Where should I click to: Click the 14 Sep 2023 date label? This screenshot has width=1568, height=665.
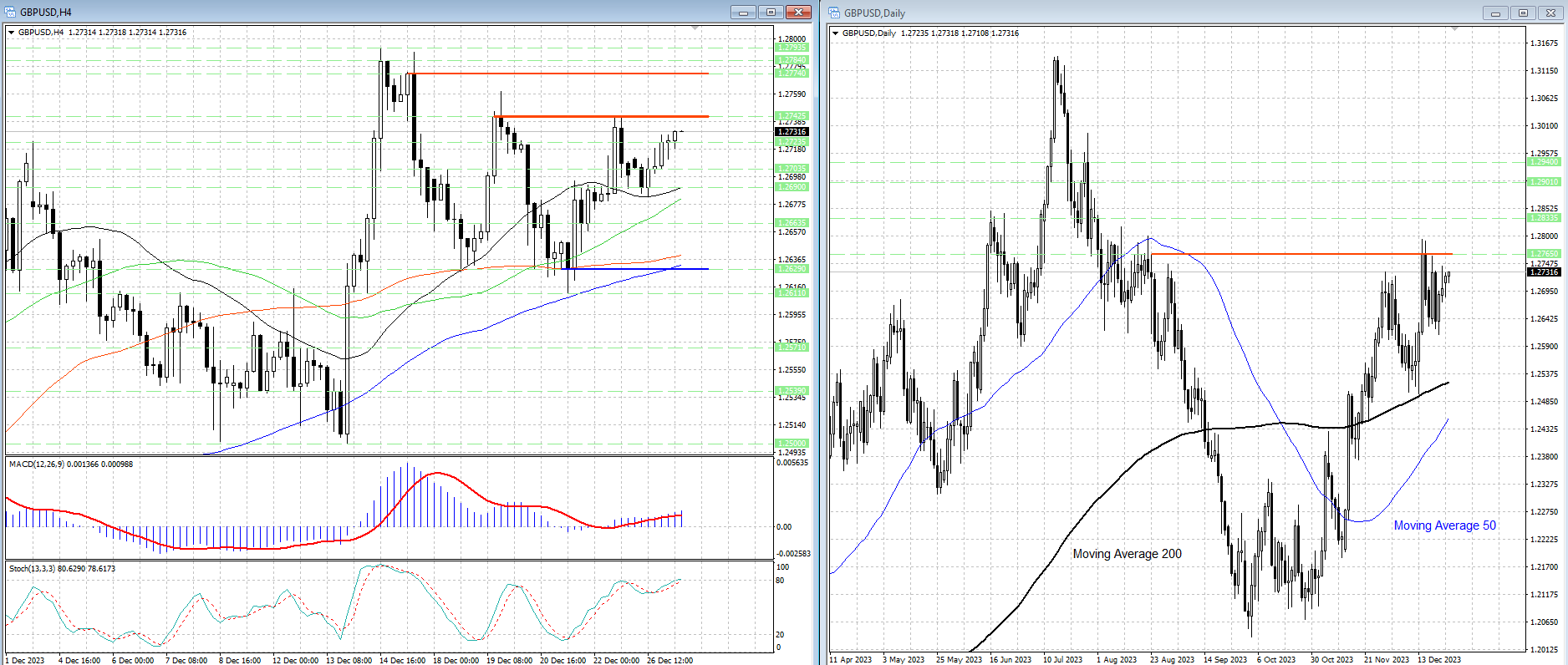[1225, 659]
